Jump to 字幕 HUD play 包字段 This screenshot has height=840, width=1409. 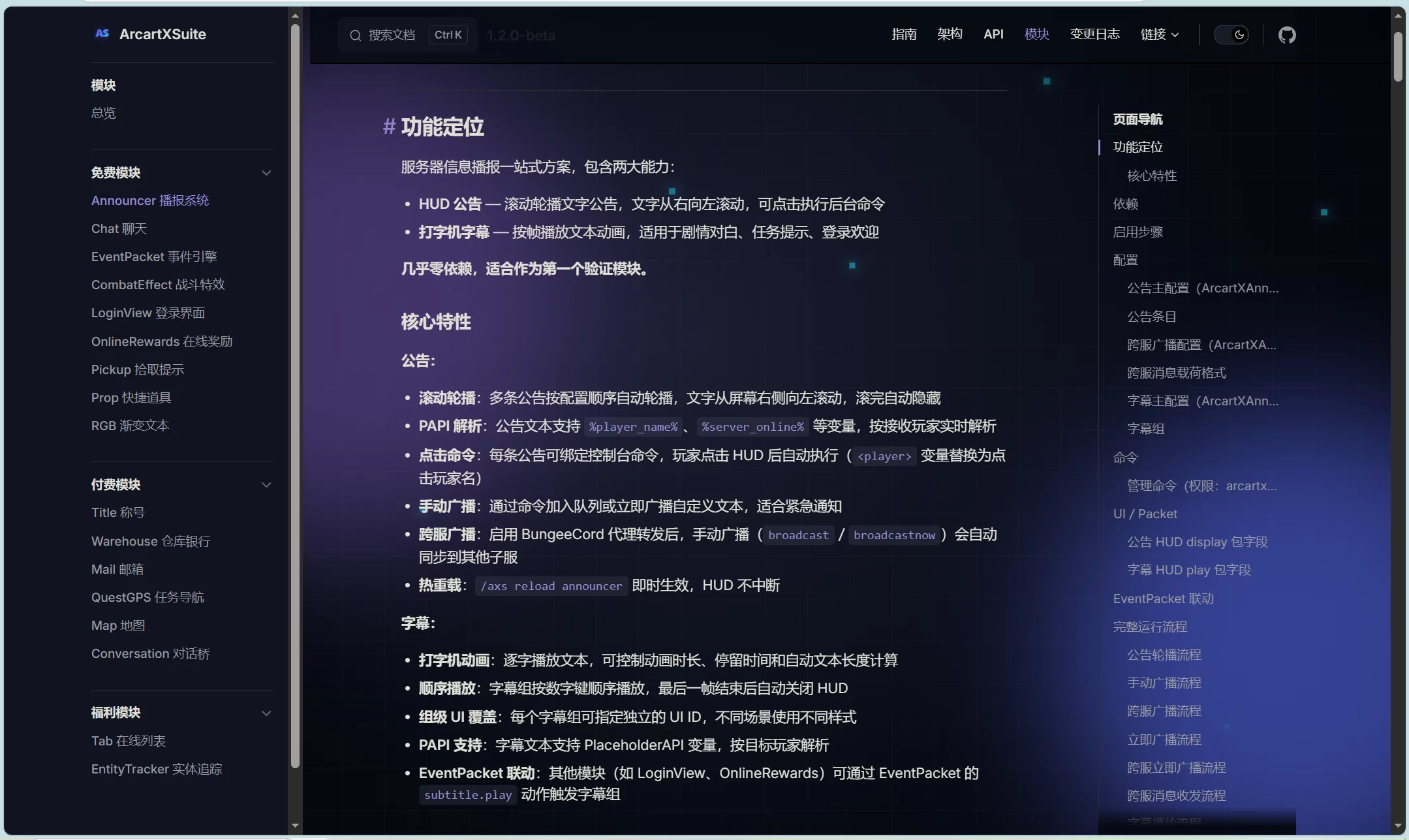[1189, 570]
